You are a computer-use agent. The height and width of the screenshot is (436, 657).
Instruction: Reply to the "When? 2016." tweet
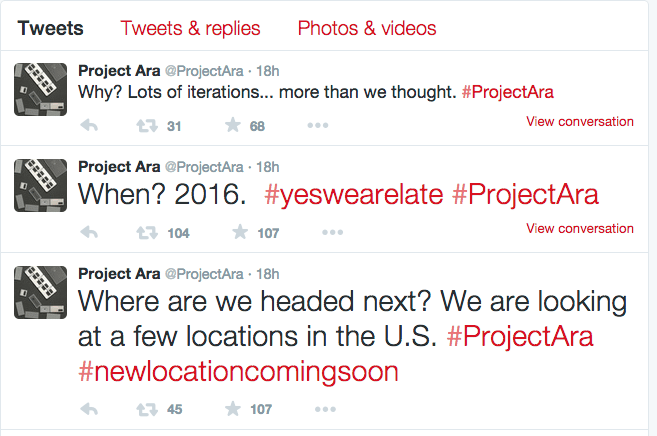88,233
